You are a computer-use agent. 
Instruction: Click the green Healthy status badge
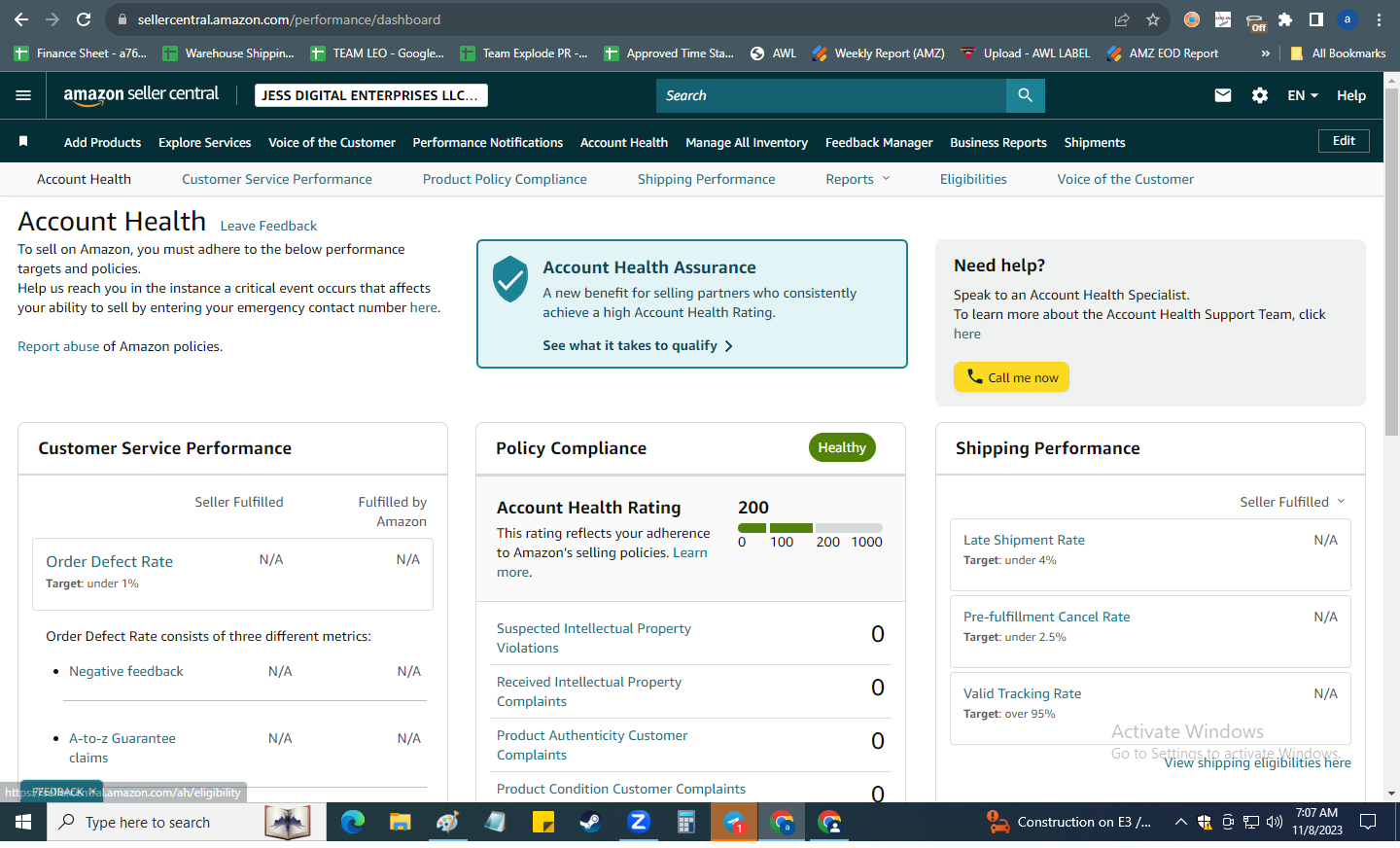pyautogui.click(x=842, y=447)
